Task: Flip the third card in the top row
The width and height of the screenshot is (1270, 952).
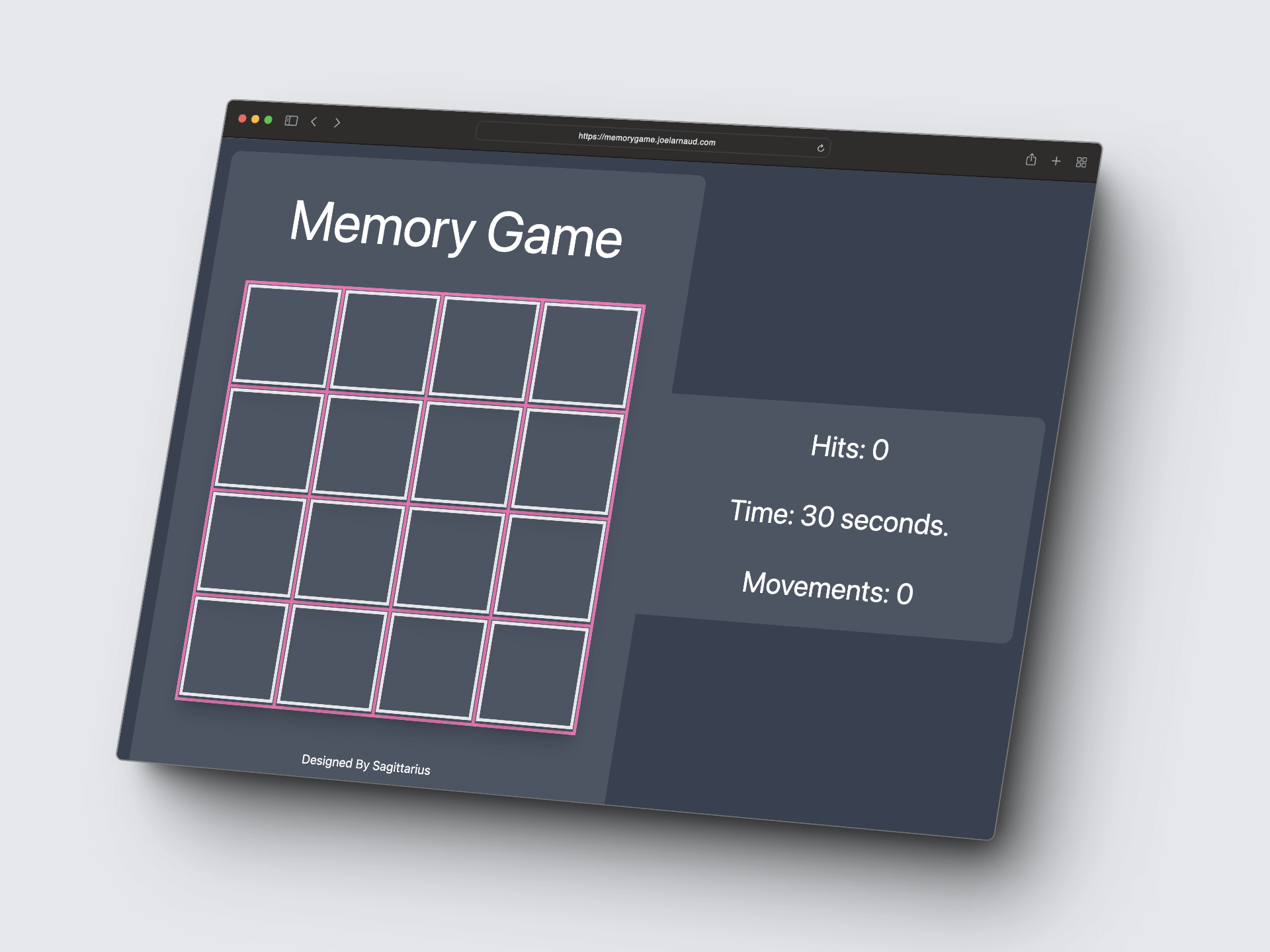Action: pyautogui.click(x=485, y=350)
